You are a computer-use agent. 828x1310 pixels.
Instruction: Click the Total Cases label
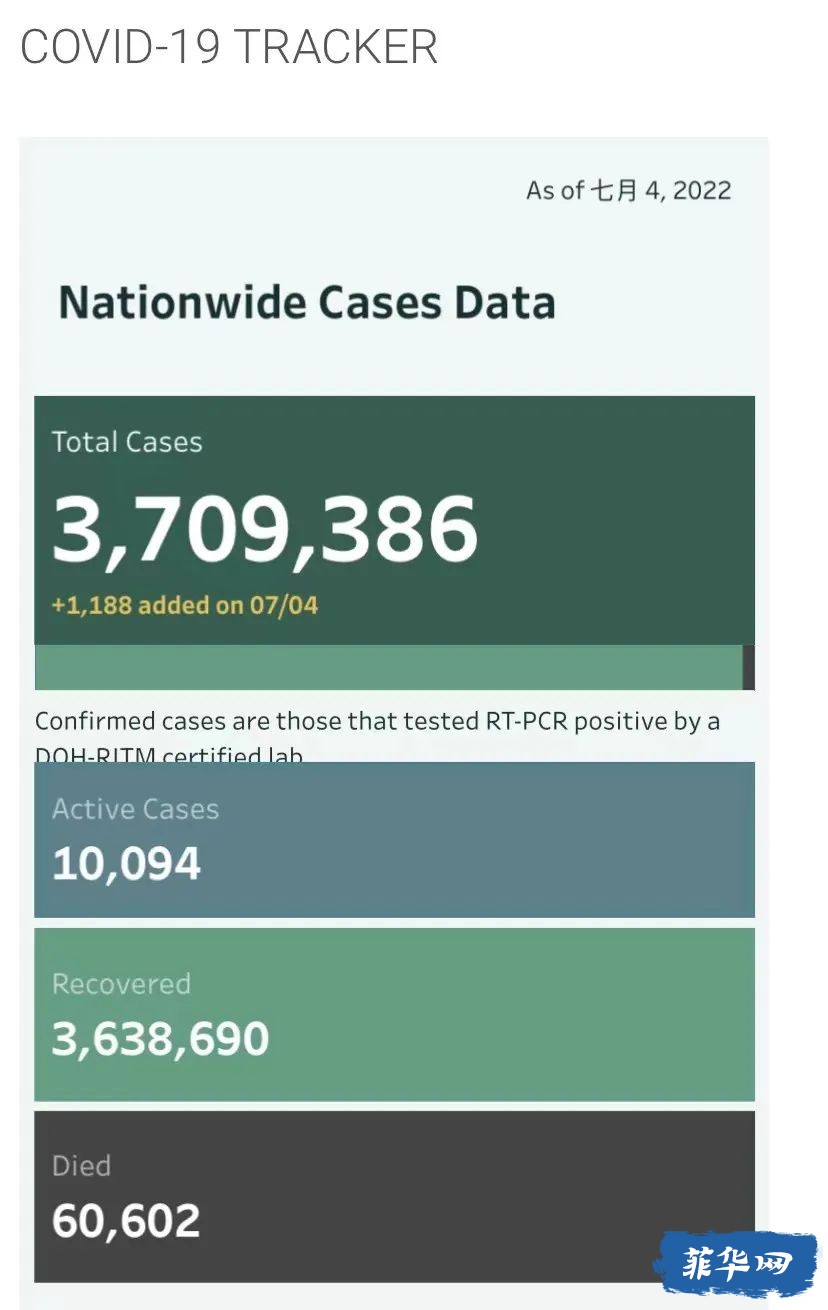(127, 442)
